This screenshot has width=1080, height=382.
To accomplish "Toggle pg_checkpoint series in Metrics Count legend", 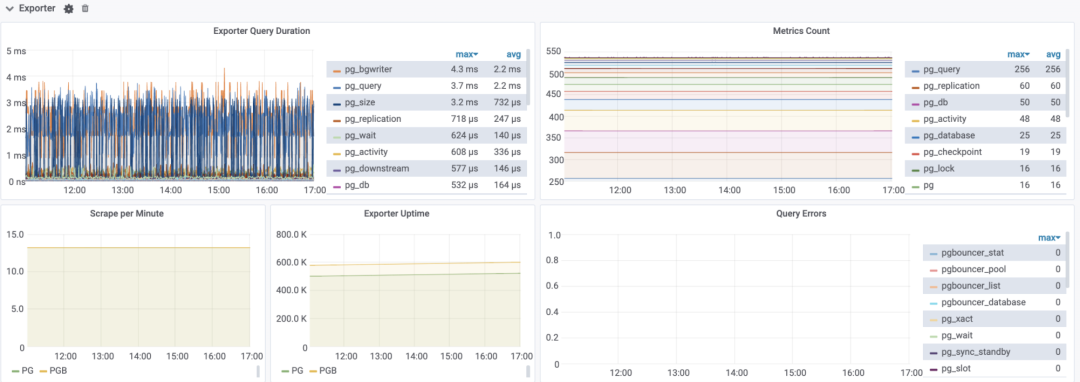I will (x=953, y=152).
